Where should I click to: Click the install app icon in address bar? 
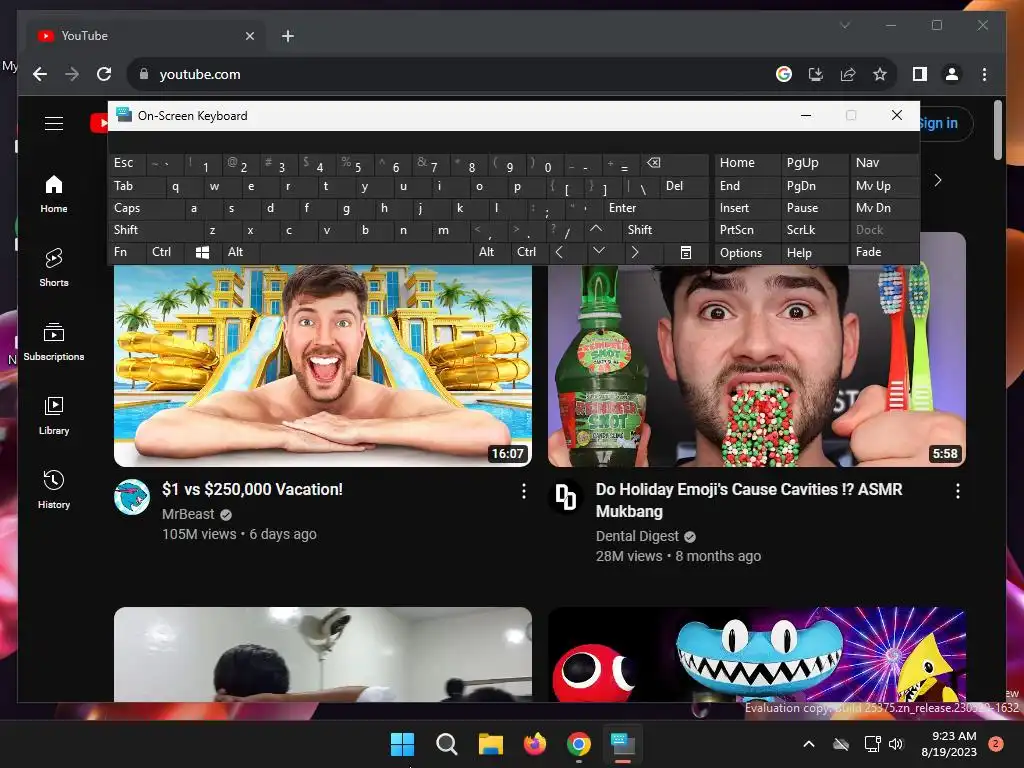(816, 74)
